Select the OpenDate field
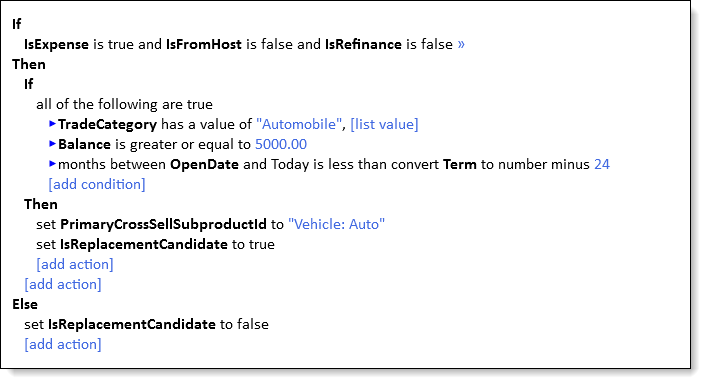 pyautogui.click(x=204, y=164)
